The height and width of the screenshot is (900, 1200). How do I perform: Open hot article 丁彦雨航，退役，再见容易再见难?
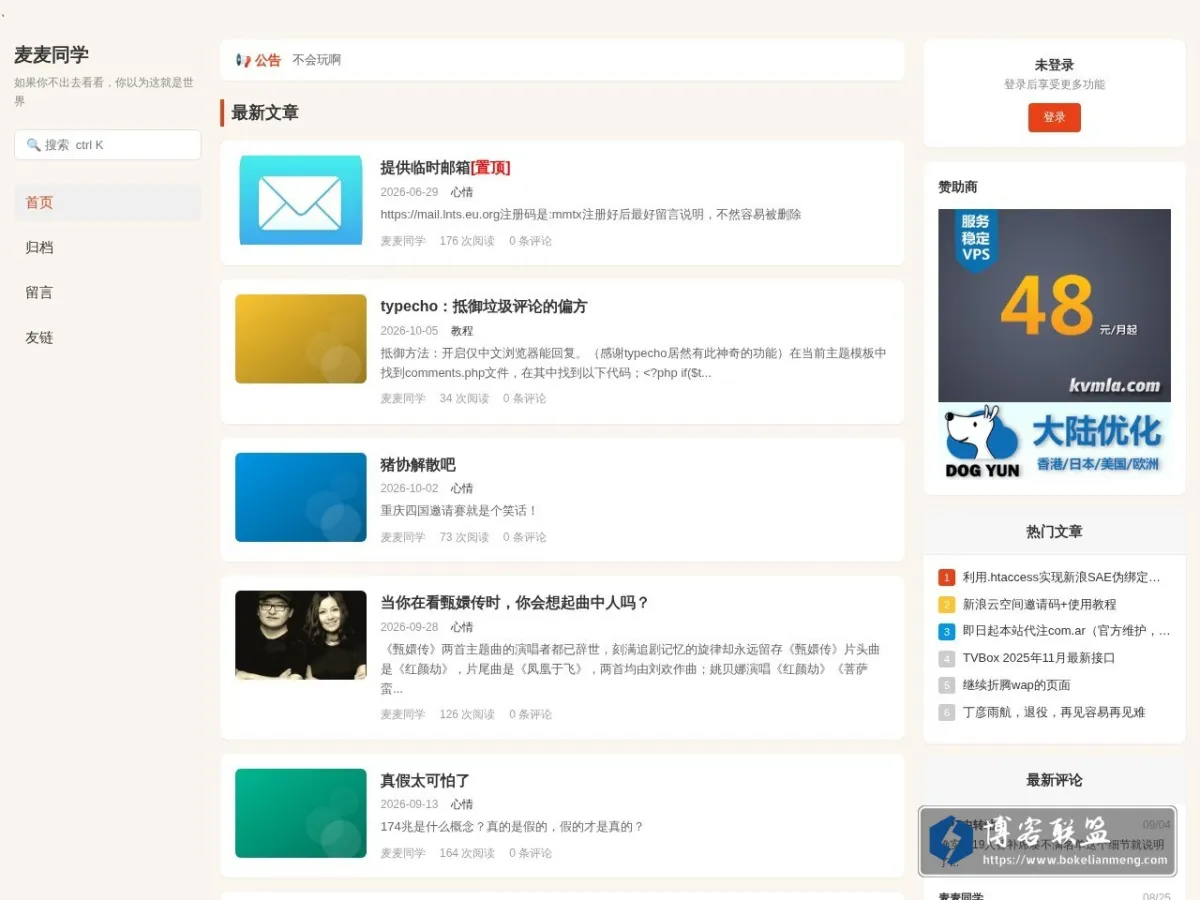coord(1054,712)
